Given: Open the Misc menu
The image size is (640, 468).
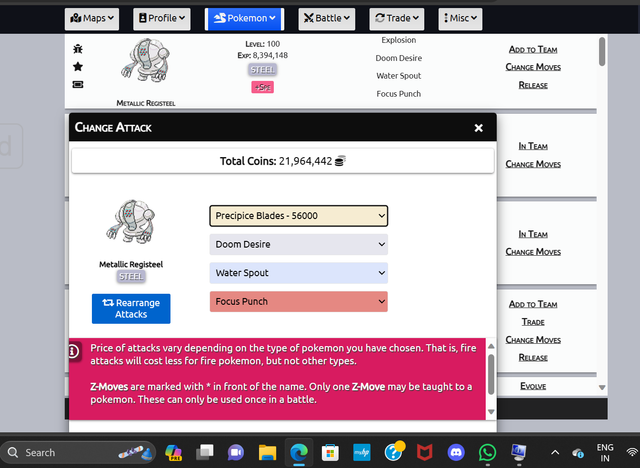Looking at the screenshot, I should (x=460, y=19).
